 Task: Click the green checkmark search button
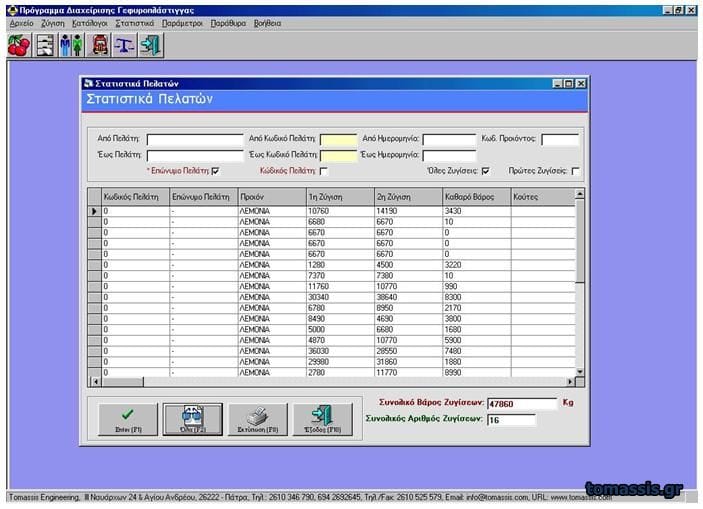pos(125,416)
